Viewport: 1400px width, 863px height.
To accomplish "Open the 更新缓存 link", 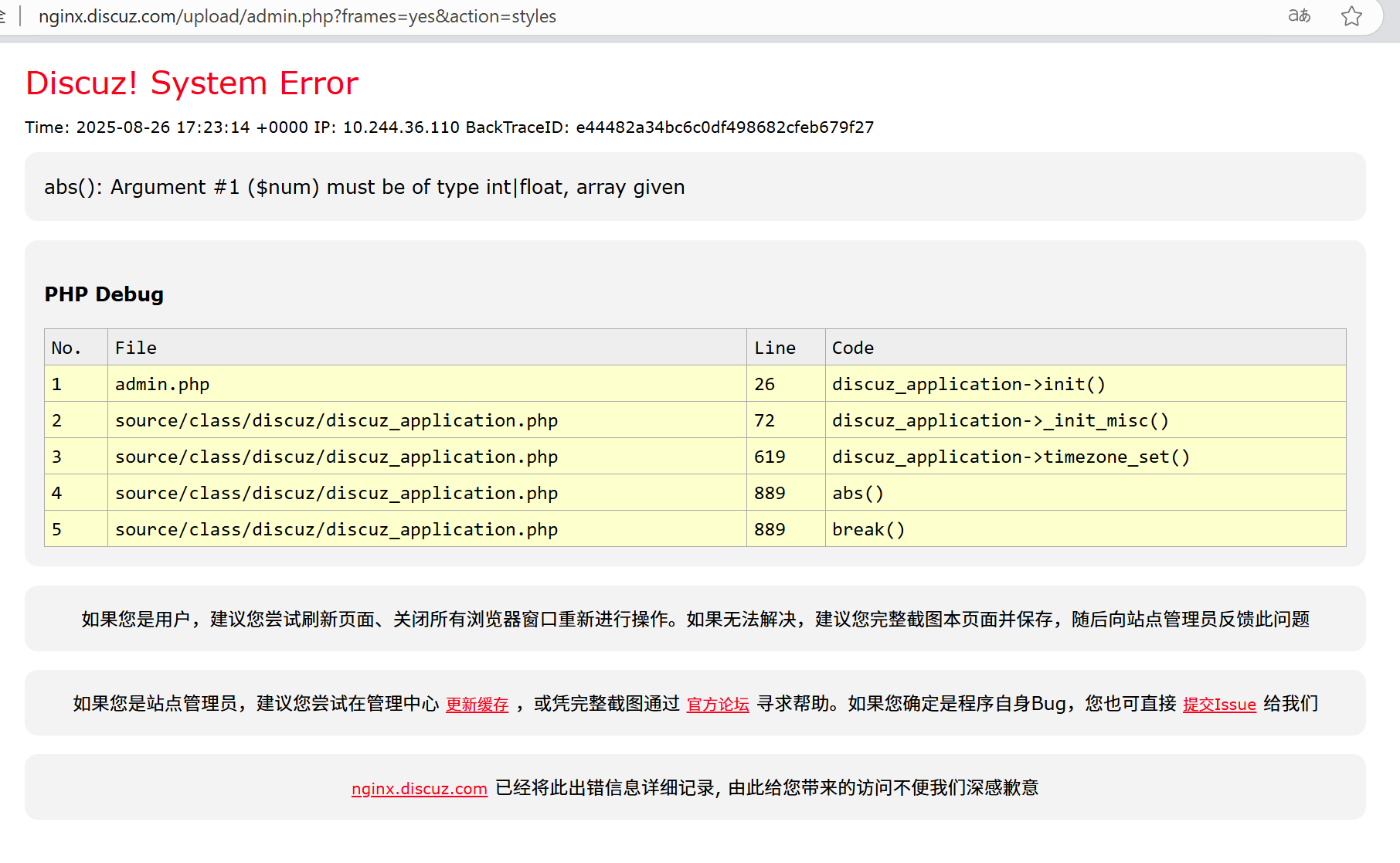I will point(477,704).
